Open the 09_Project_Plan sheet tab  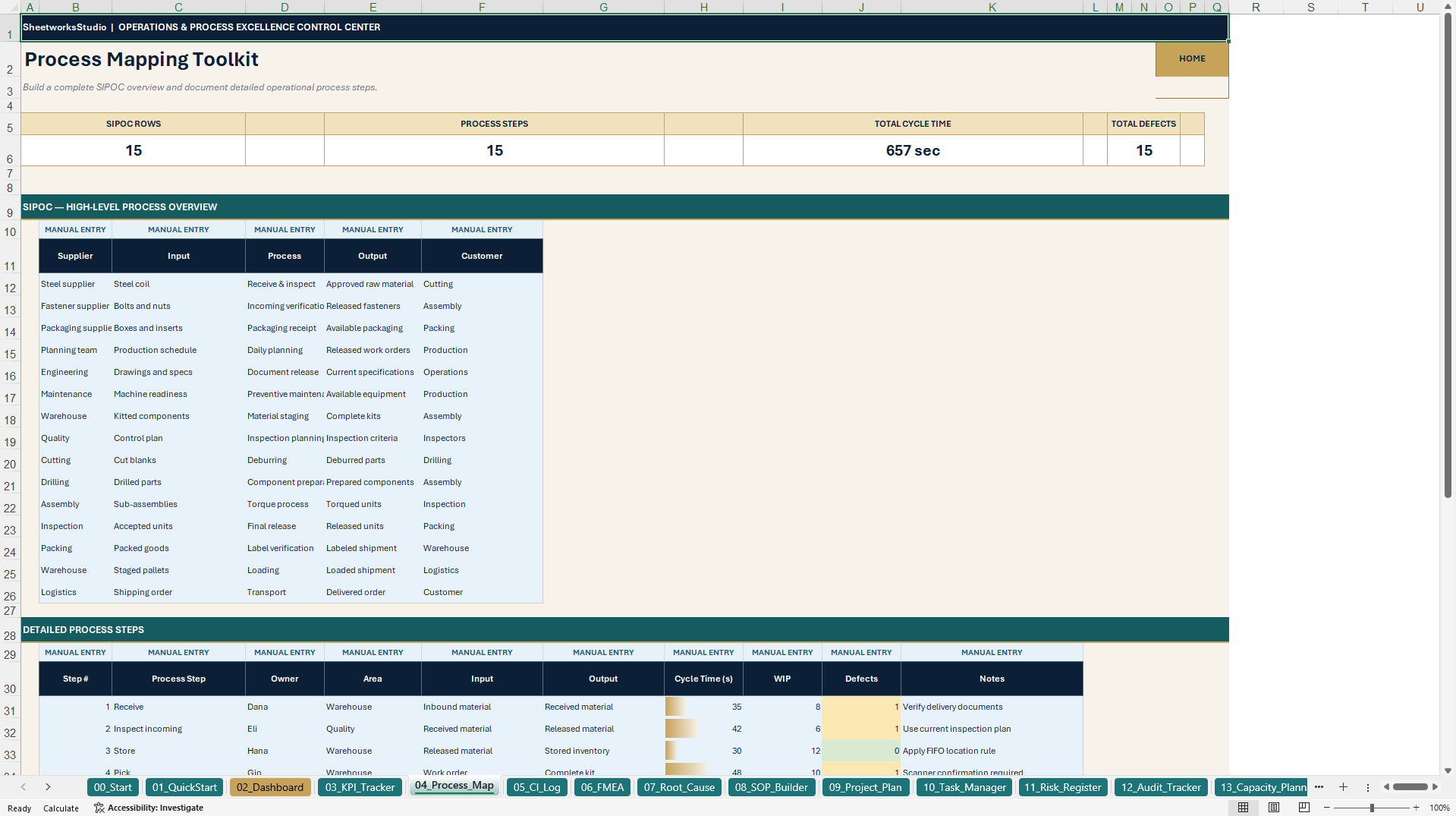tap(865, 787)
